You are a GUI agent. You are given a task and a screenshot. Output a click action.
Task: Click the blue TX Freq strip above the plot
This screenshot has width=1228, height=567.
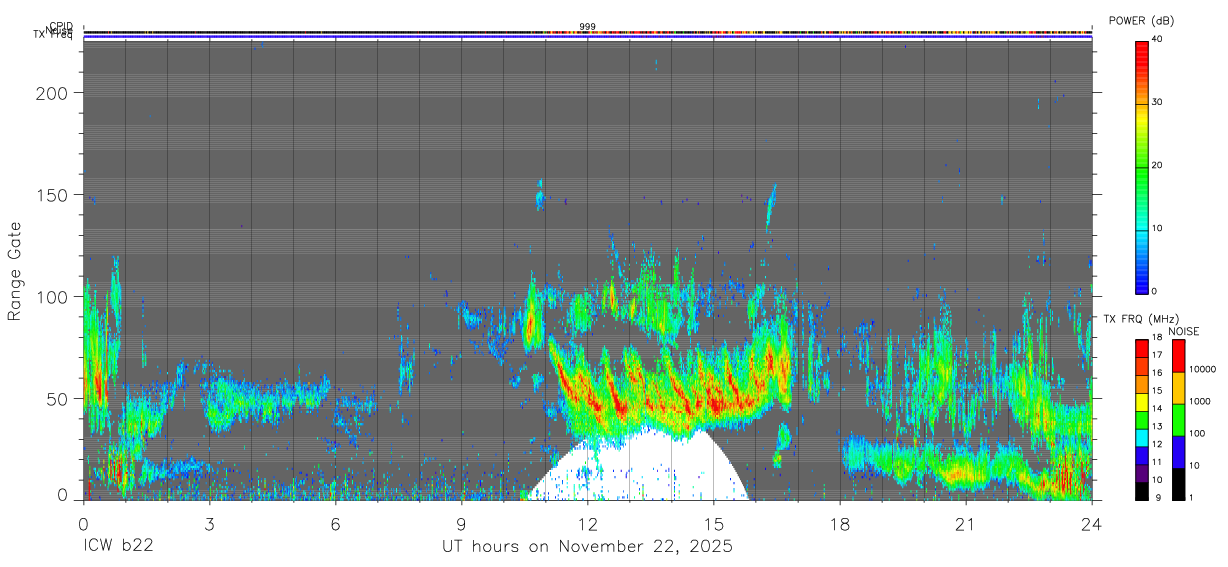(587, 39)
